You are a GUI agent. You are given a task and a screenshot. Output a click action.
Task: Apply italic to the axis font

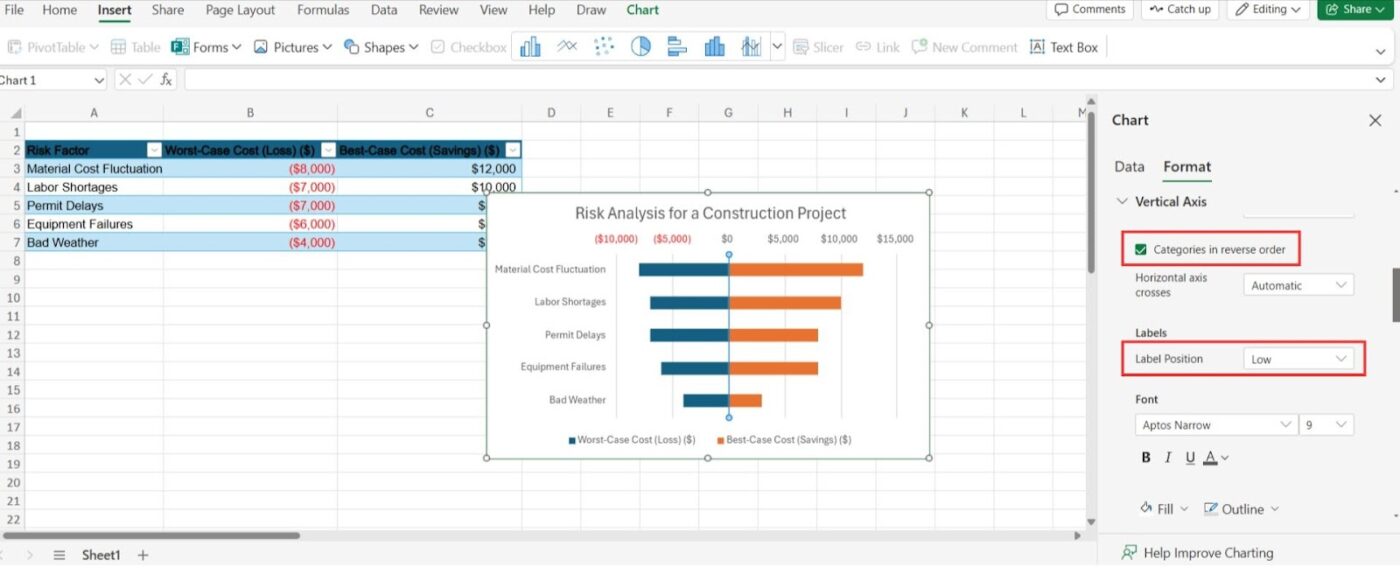[x=1167, y=458]
